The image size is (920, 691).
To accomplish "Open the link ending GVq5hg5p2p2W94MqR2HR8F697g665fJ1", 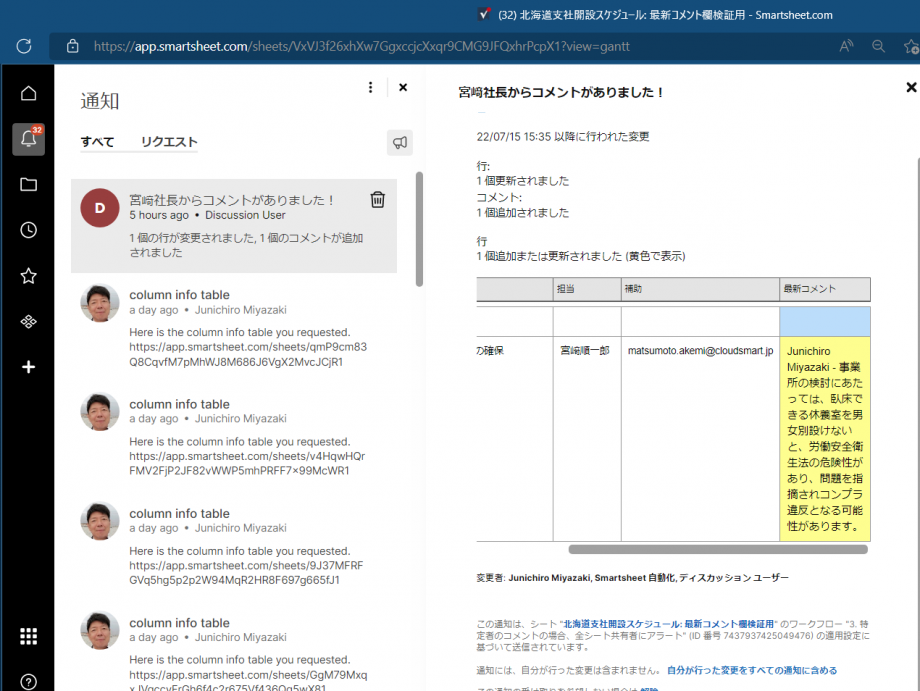I will click(246, 573).
